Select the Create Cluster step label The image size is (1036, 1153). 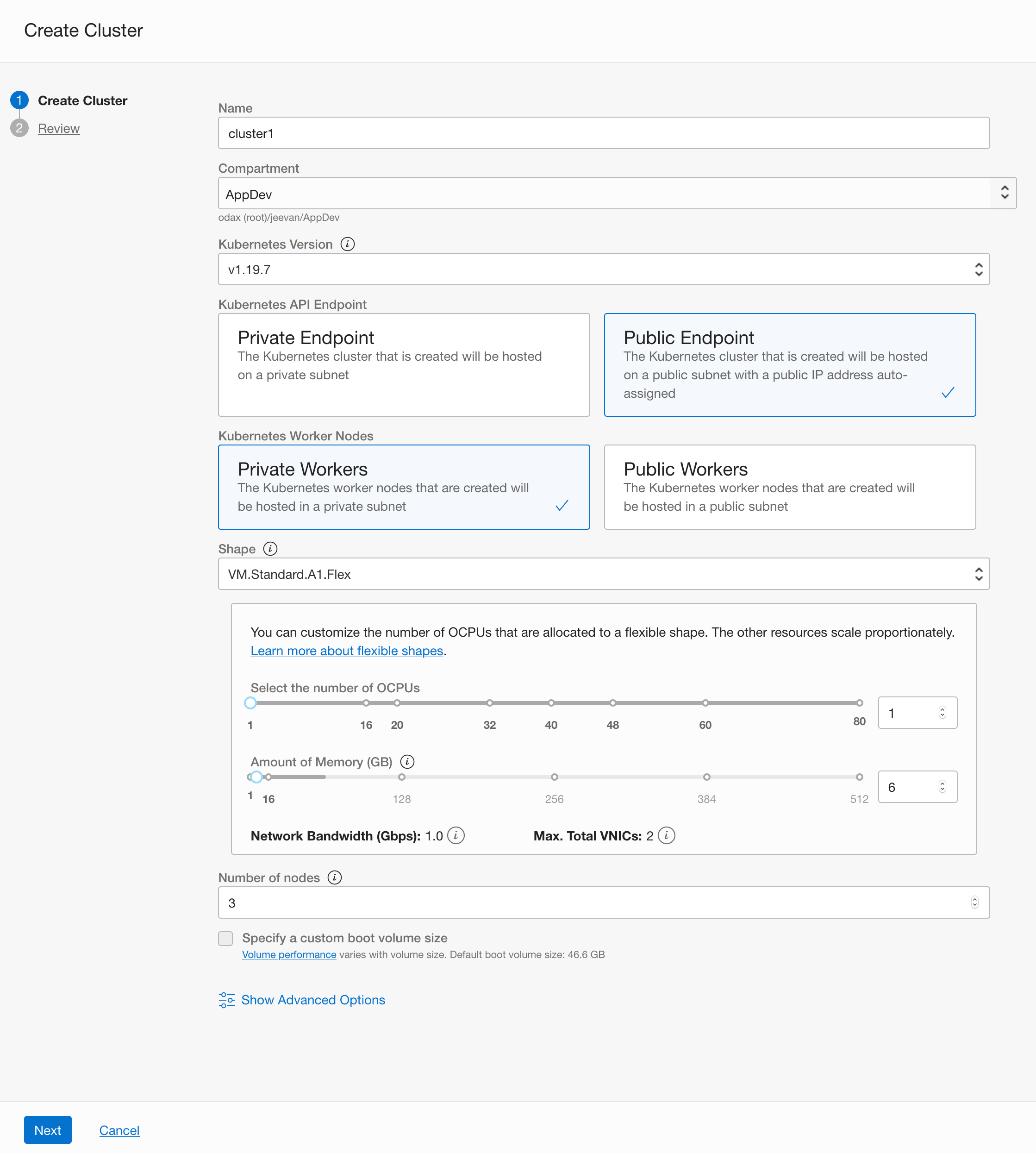click(x=82, y=101)
